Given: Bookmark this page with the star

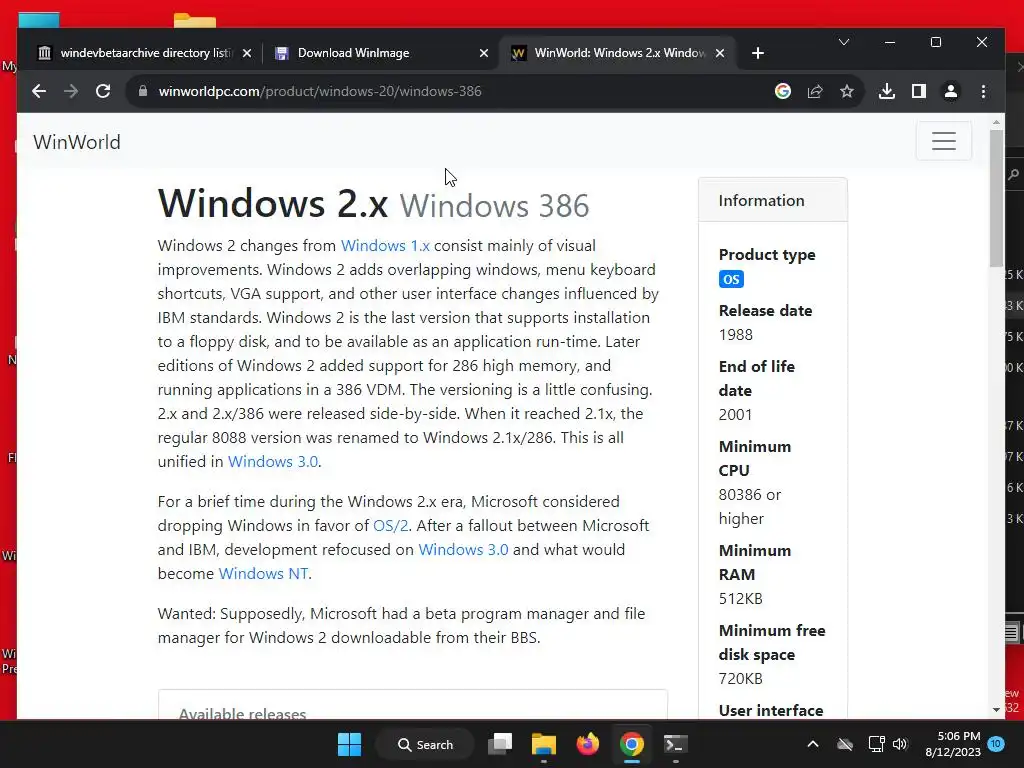Looking at the screenshot, I should (x=847, y=91).
